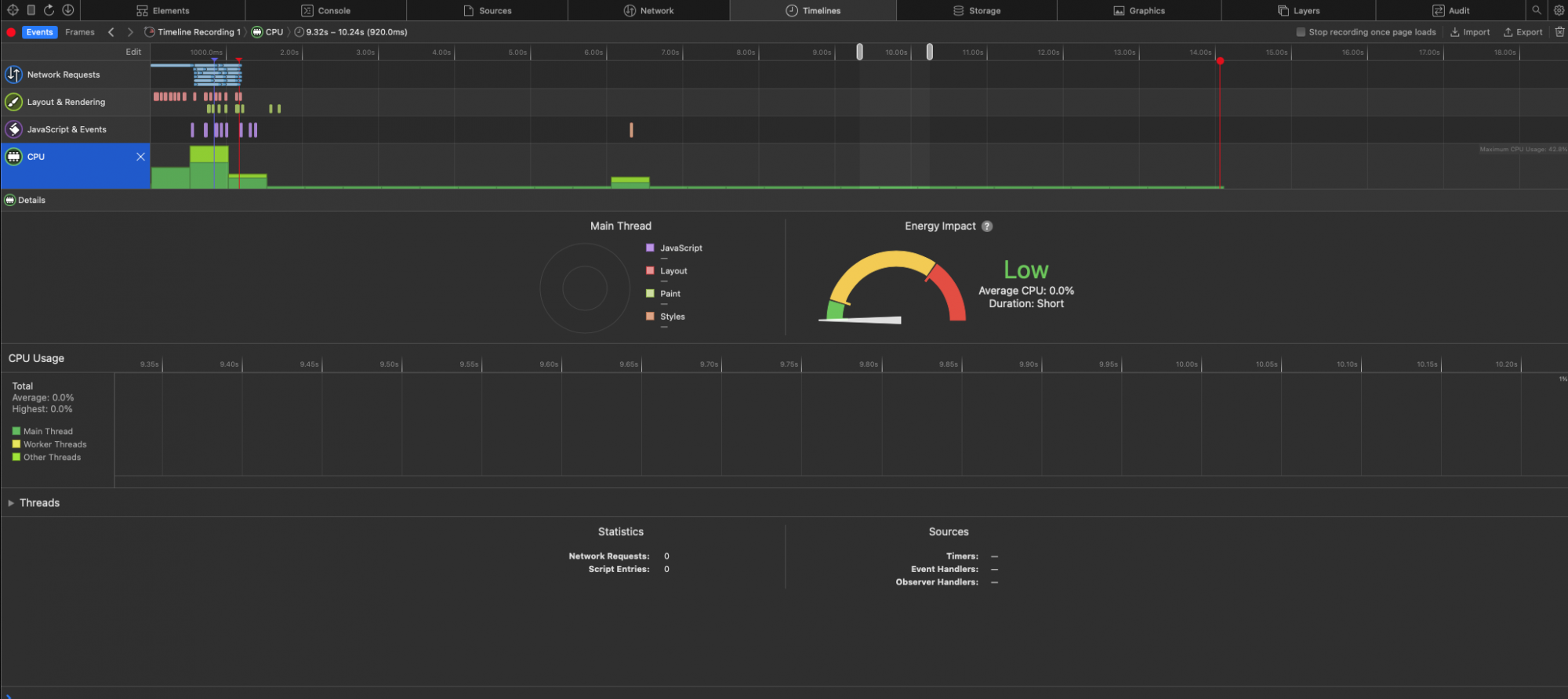Click the Energy Impact gauge
Image resolution: width=1568 pixels, height=699 pixels.
click(x=893, y=287)
